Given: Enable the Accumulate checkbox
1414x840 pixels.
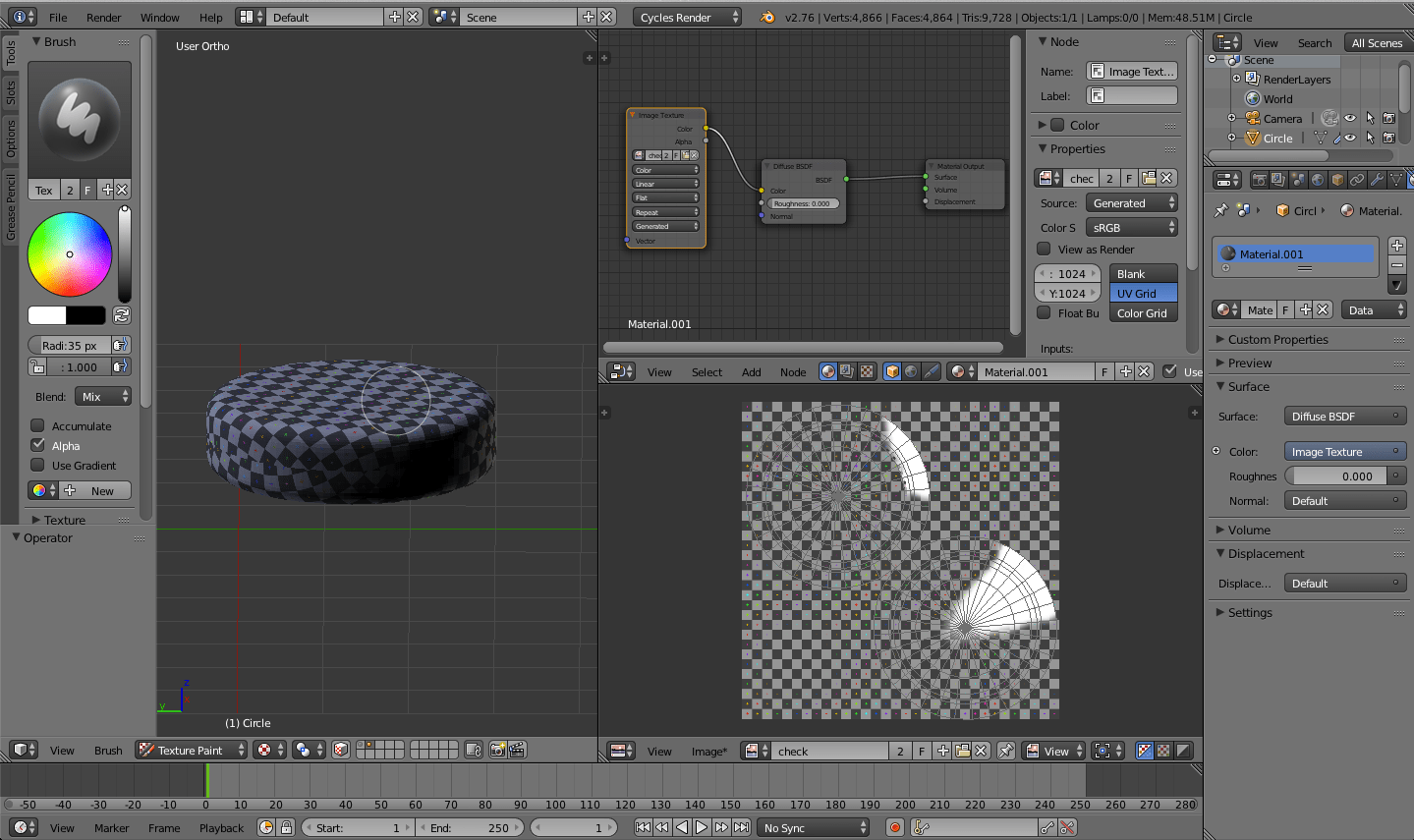Looking at the screenshot, I should [38, 425].
